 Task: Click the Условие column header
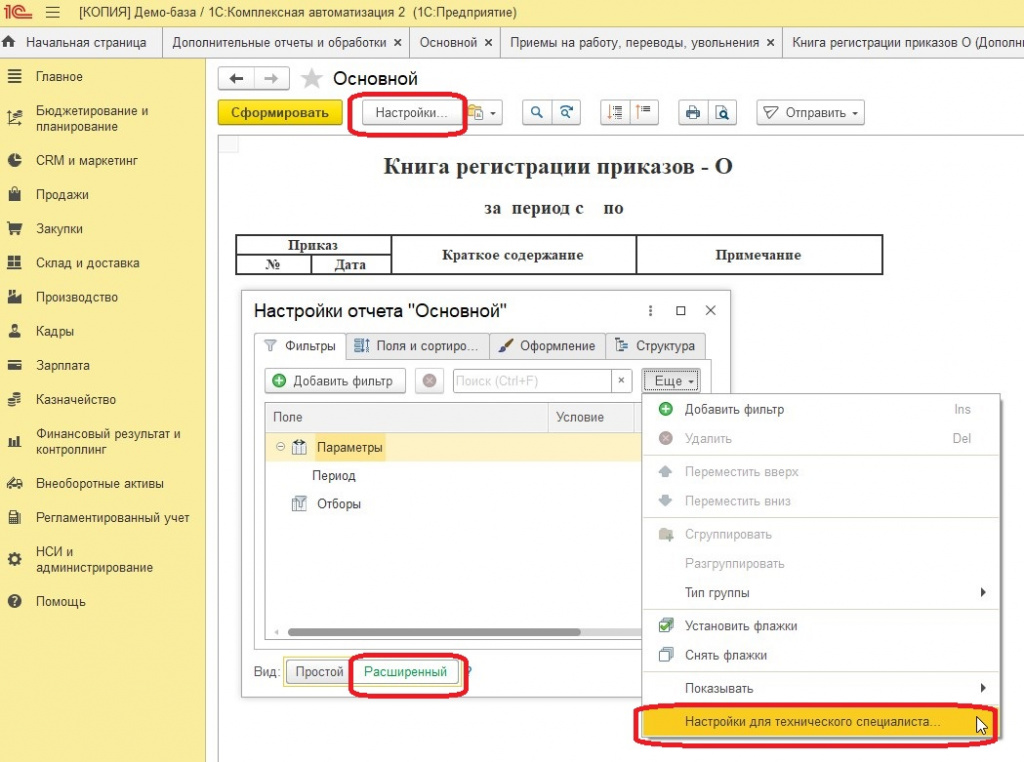click(591, 417)
